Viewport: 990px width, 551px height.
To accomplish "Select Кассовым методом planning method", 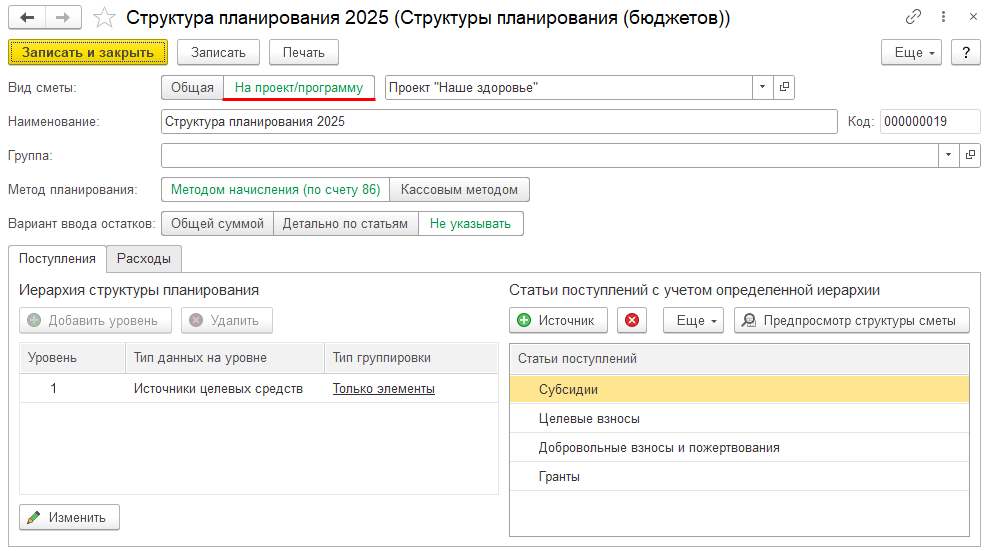I will [459, 189].
